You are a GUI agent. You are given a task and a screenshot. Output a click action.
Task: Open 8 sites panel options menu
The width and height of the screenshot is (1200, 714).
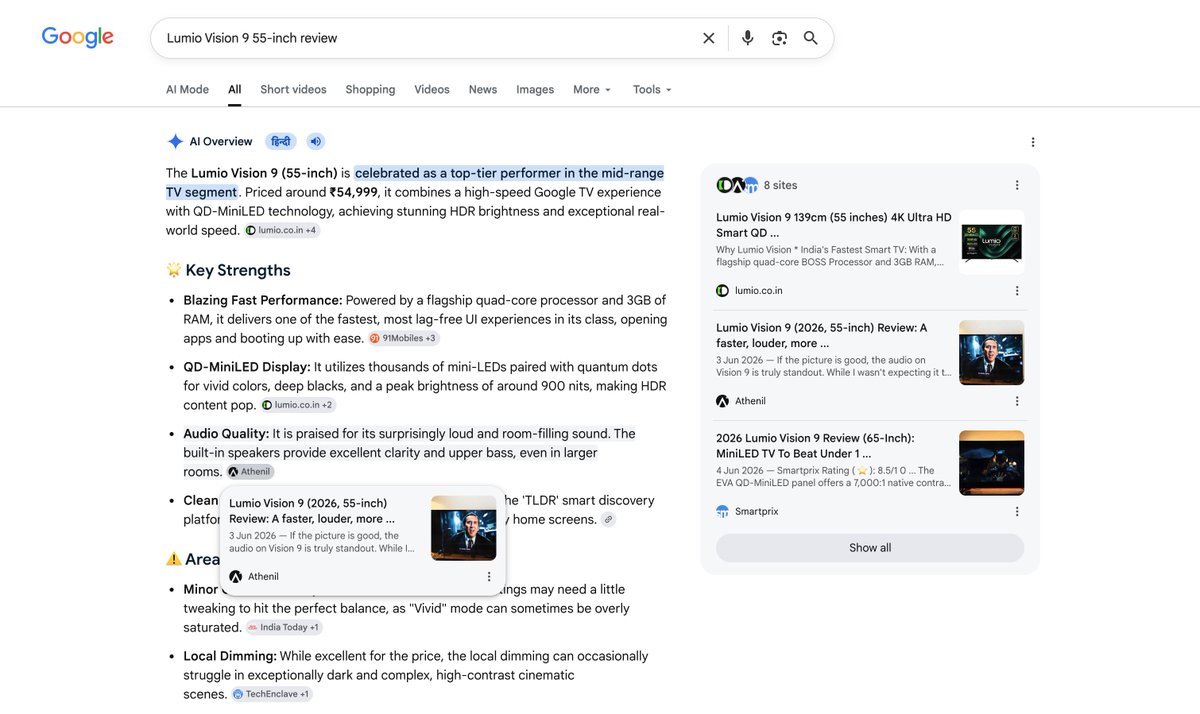1017,185
